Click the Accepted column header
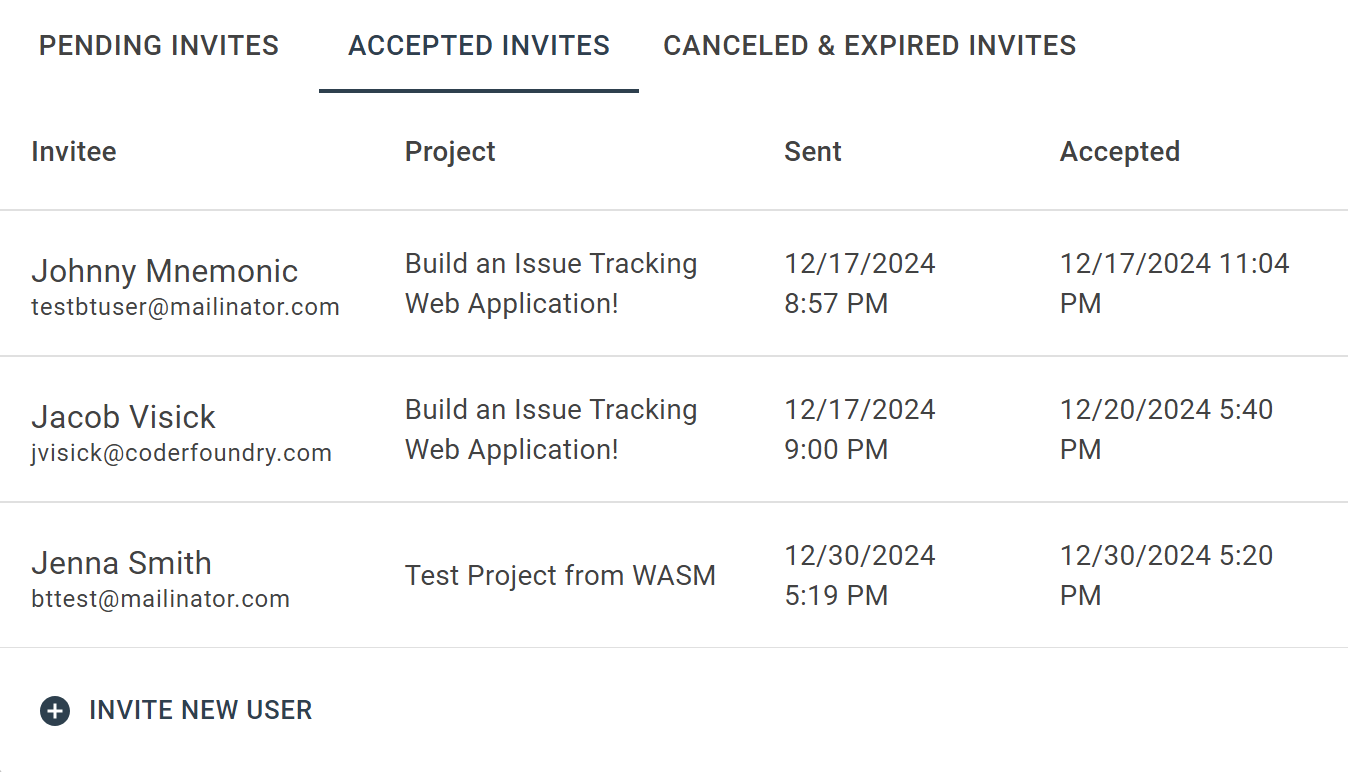The height and width of the screenshot is (772, 1348). pyautogui.click(x=1120, y=152)
